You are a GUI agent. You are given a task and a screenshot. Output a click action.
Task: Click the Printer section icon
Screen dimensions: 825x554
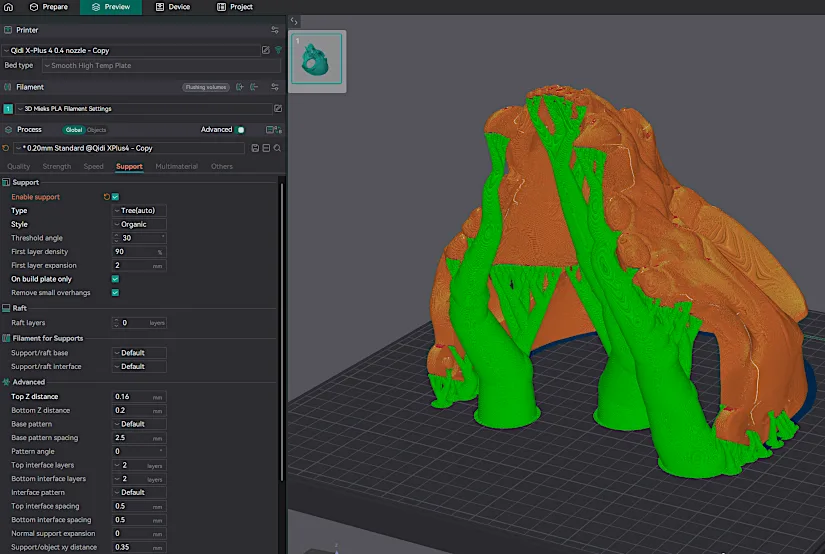click(x=8, y=30)
